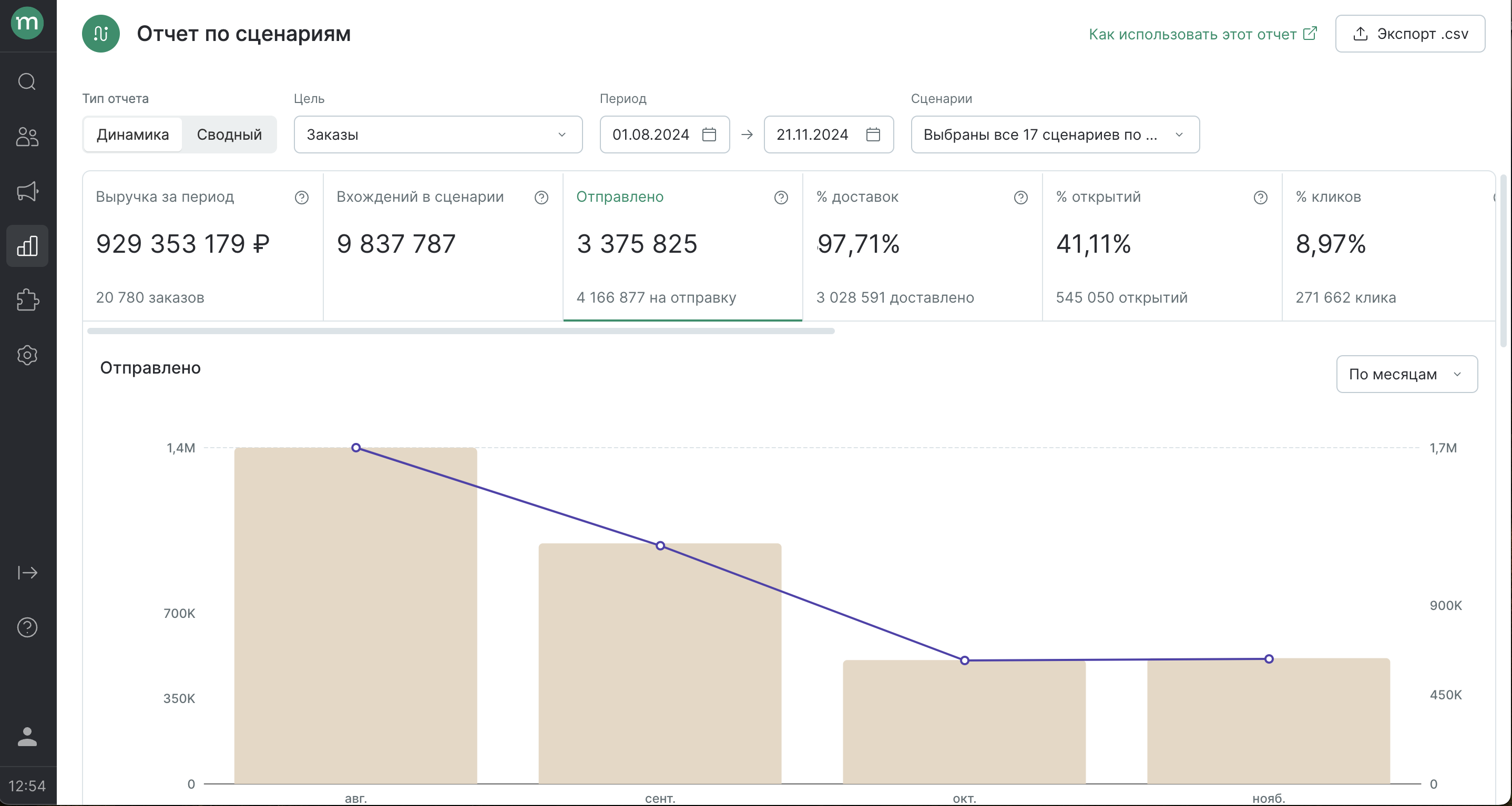1512x806 pixels.
Task: Switch to the Сводный report type
Action: 229,135
